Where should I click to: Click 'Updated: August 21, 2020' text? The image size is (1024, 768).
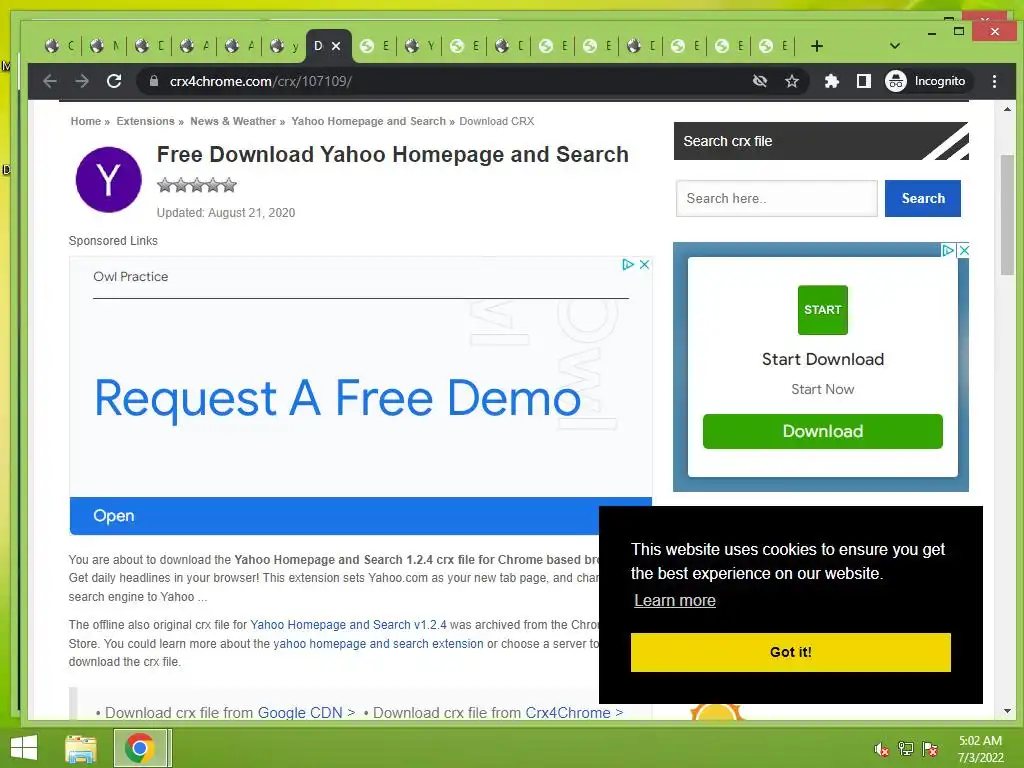click(x=225, y=213)
